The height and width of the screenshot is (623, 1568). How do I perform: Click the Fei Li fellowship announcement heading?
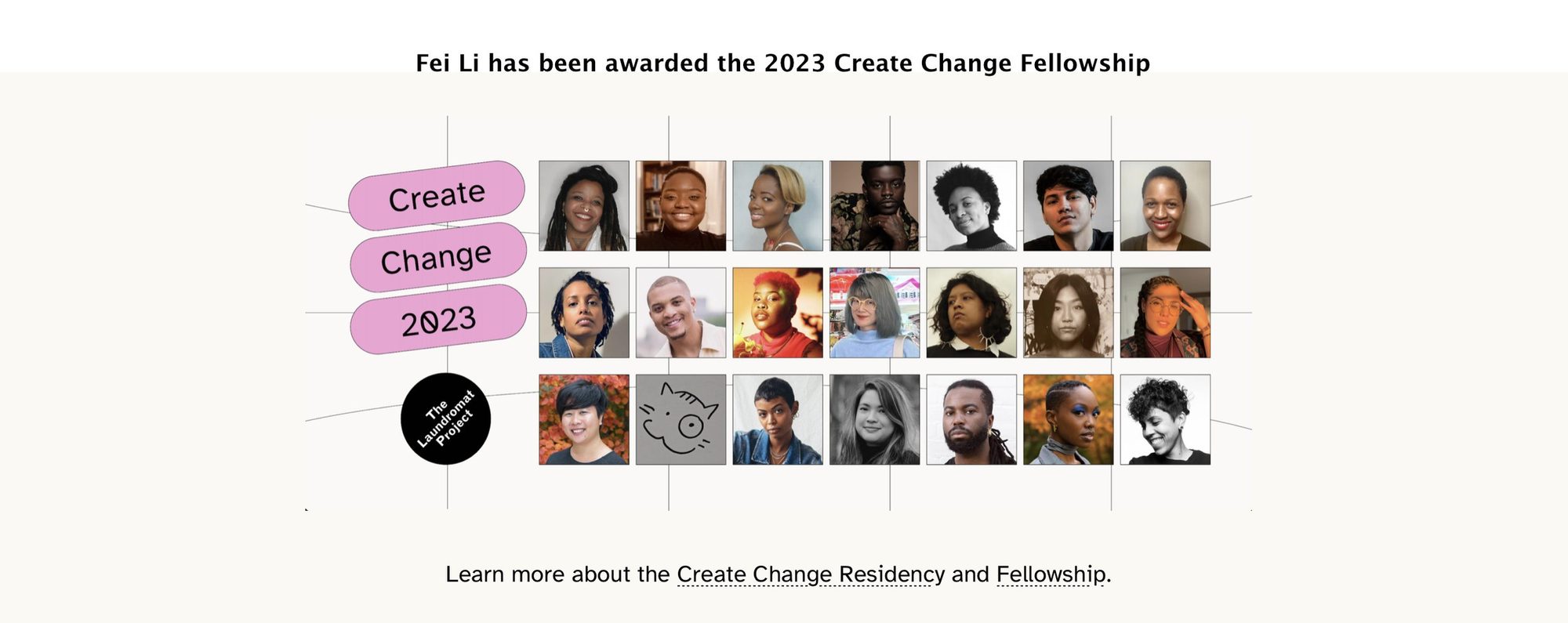[x=783, y=63]
